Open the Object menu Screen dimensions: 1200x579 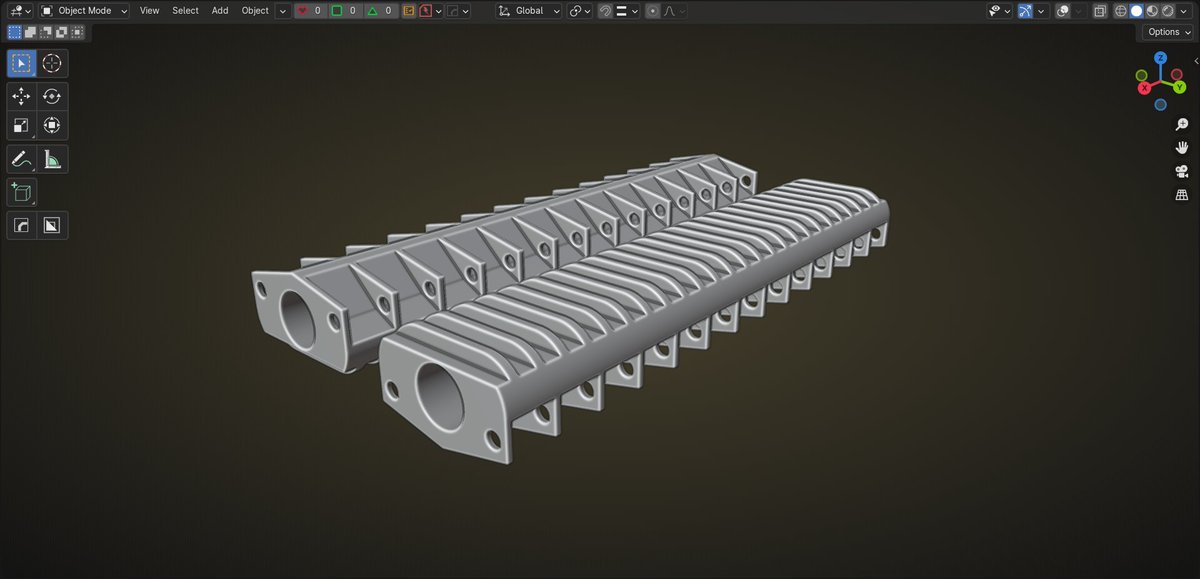click(255, 10)
